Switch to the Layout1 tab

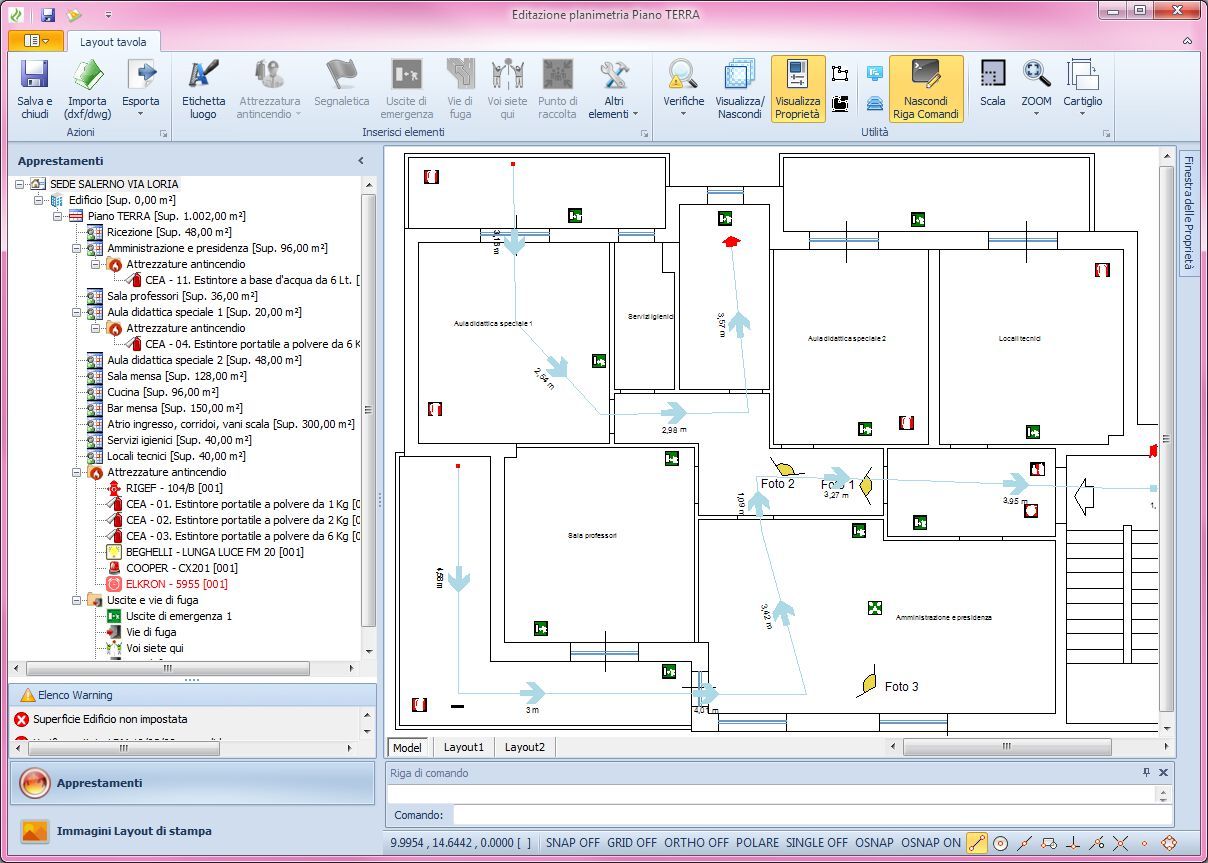pos(463,747)
